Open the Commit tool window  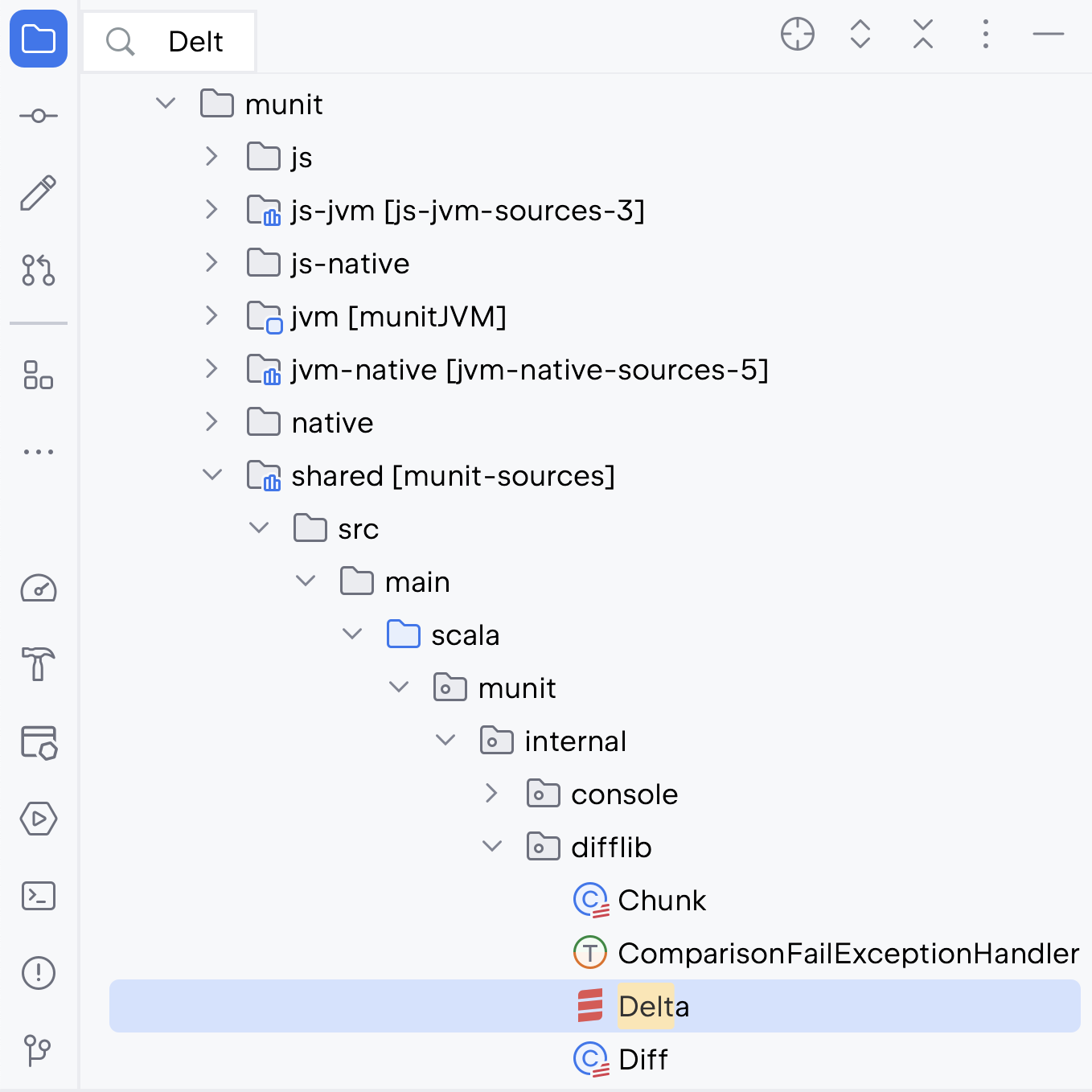click(39, 117)
